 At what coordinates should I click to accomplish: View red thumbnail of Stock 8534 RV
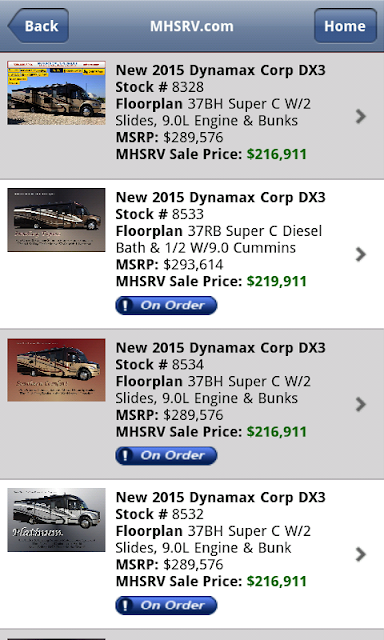coord(56,370)
